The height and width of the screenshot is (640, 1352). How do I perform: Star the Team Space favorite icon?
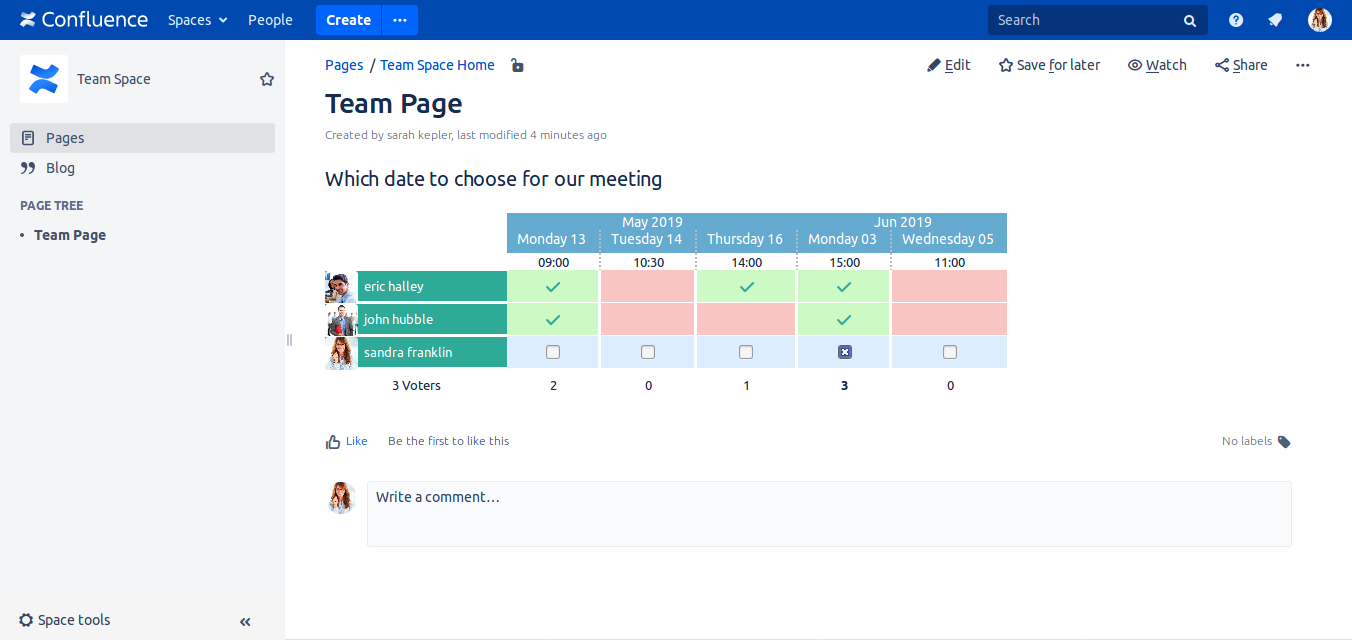click(267, 79)
